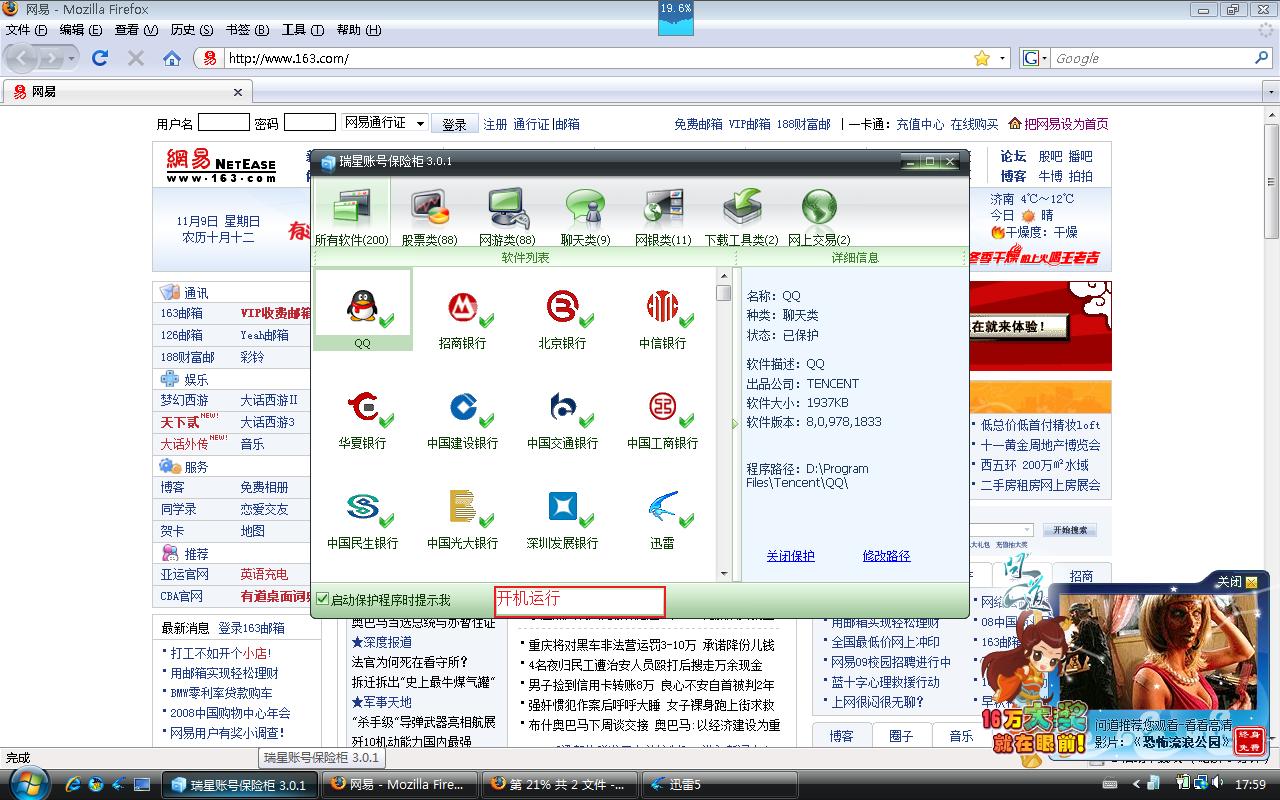1280x800 pixels.
Task: Select 招商银行 in the software list
Action: pos(462,319)
